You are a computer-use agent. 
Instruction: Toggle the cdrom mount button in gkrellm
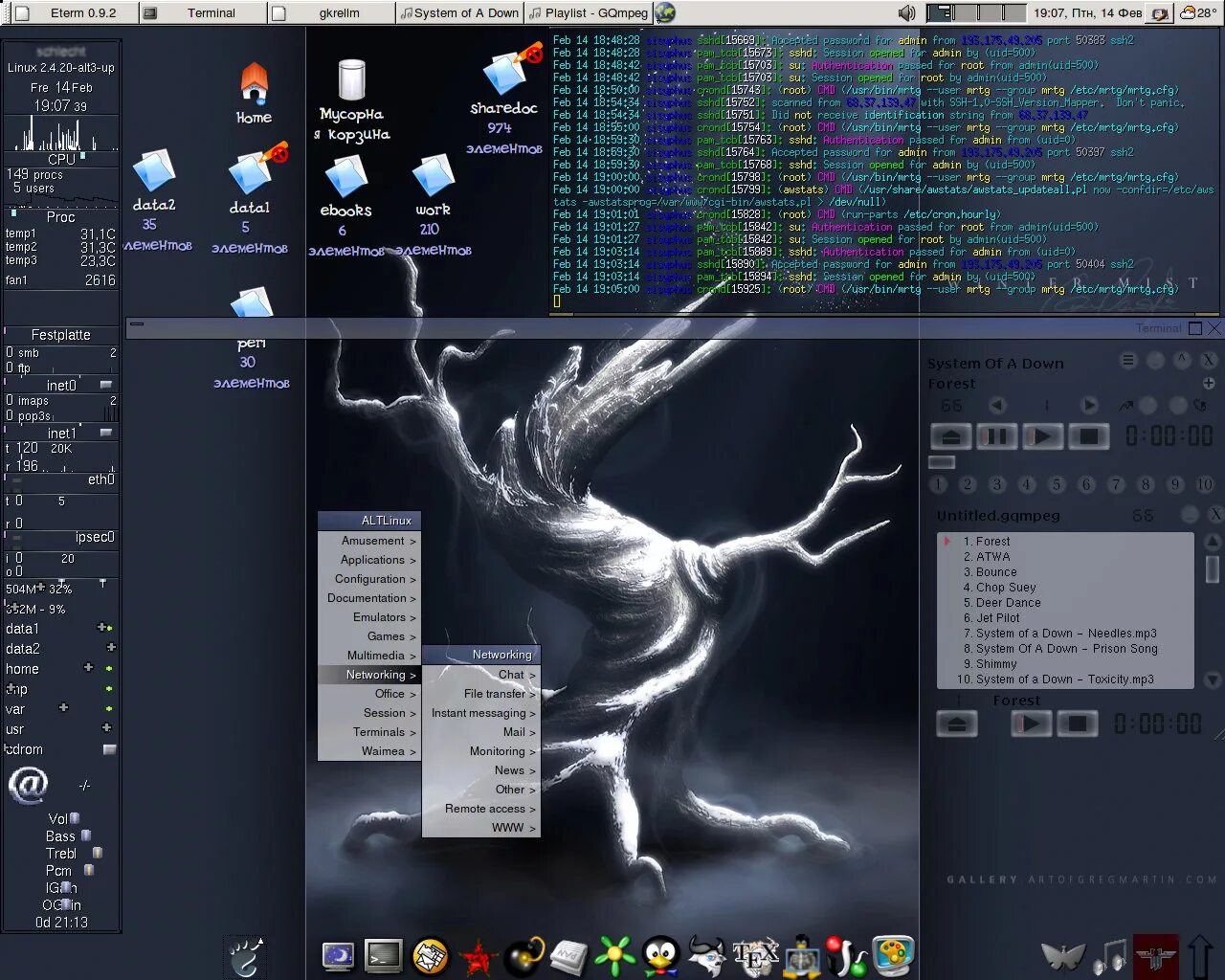click(109, 749)
